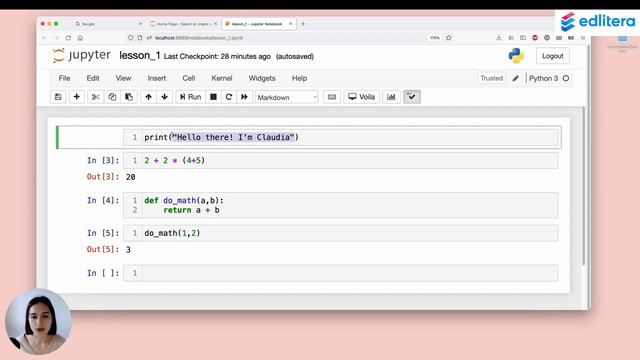Log out with Logout button
This screenshot has width=640, height=360.
[x=553, y=56]
